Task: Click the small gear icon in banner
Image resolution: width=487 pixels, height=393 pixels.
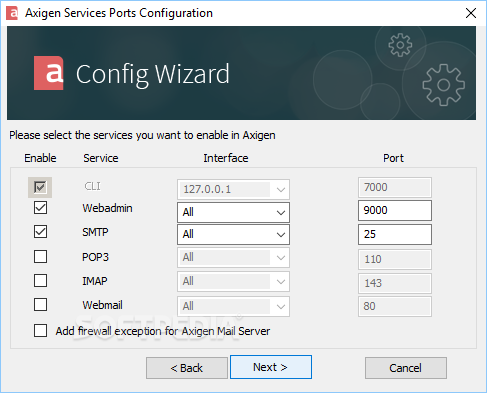Action: pos(400,45)
